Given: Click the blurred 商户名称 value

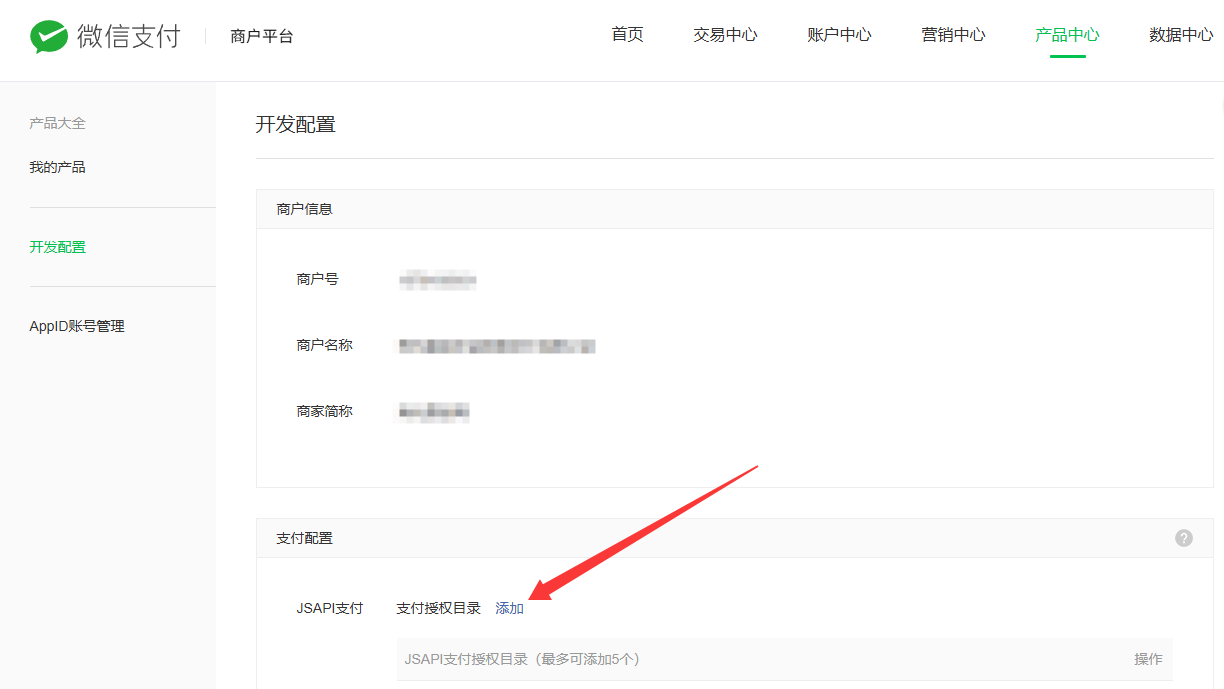Looking at the screenshot, I should 497,346.
